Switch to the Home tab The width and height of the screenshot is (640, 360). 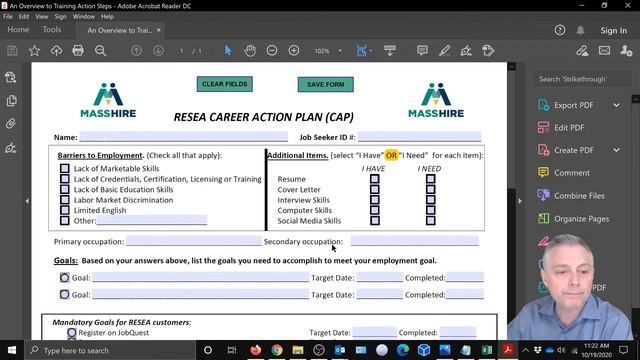tap(18, 30)
